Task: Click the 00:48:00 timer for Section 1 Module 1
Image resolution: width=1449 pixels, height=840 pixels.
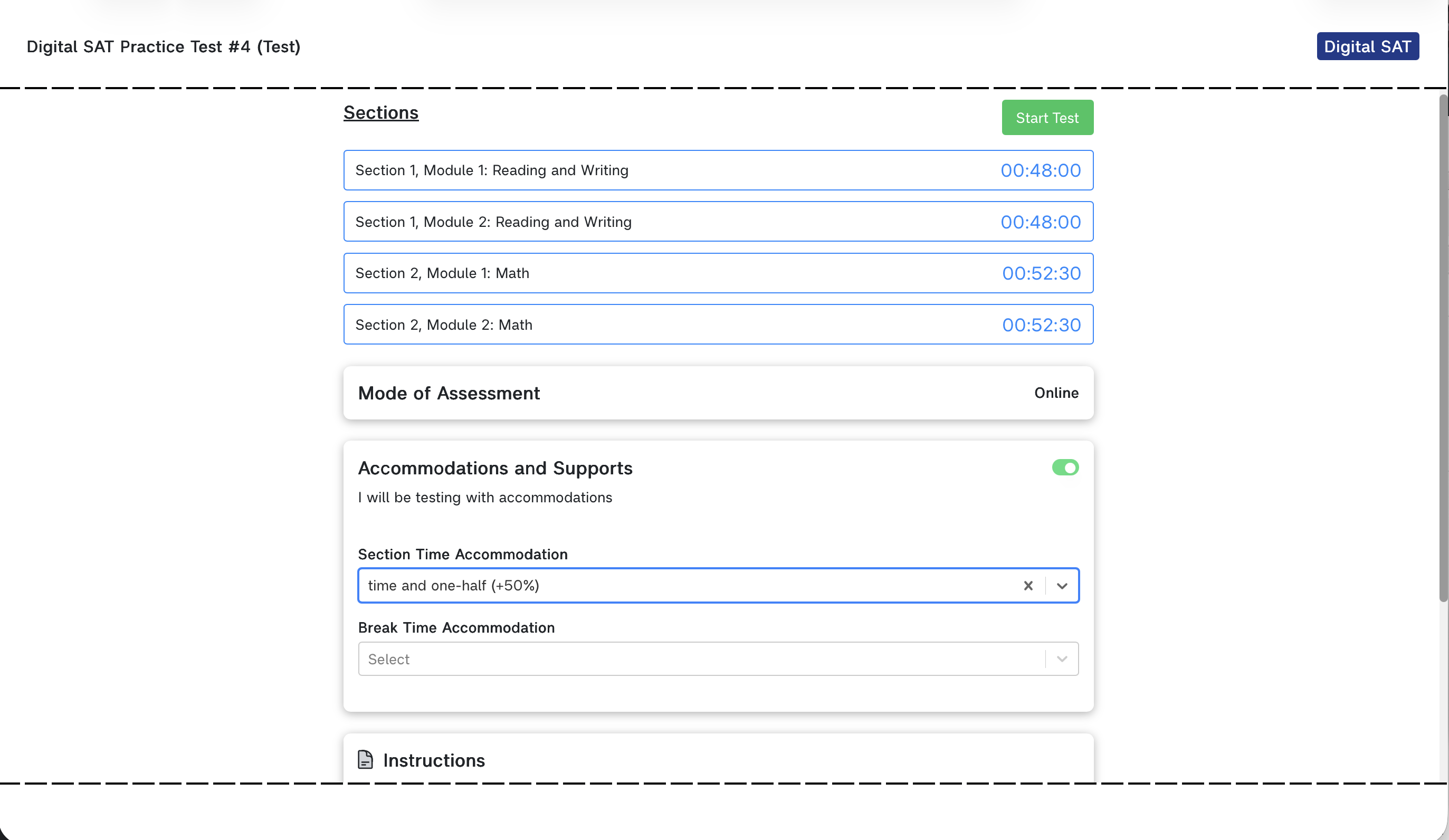Action: (x=1041, y=170)
